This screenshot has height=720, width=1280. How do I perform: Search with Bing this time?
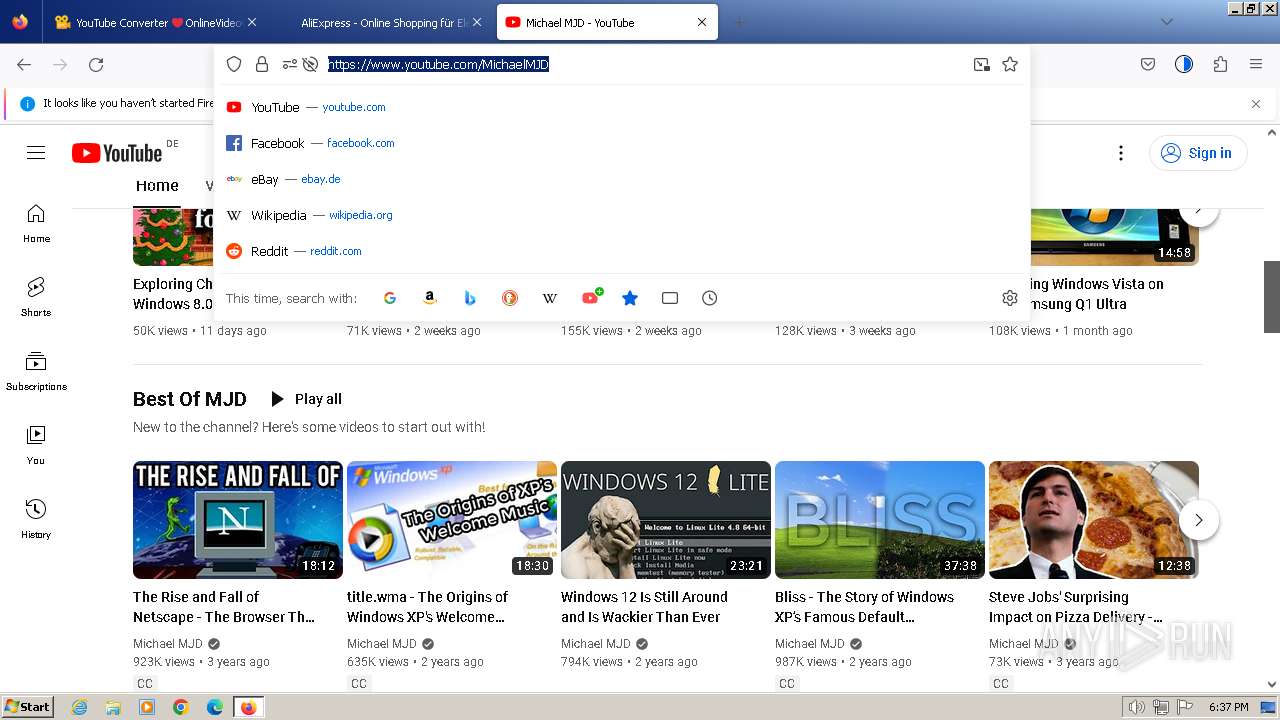tap(470, 298)
